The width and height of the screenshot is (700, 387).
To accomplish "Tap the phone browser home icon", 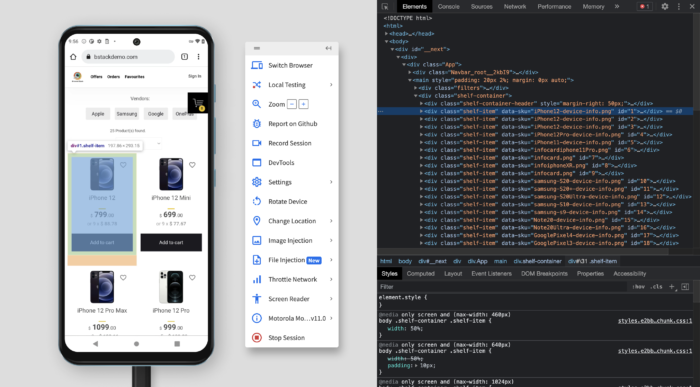I will pyautogui.click(x=73, y=57).
